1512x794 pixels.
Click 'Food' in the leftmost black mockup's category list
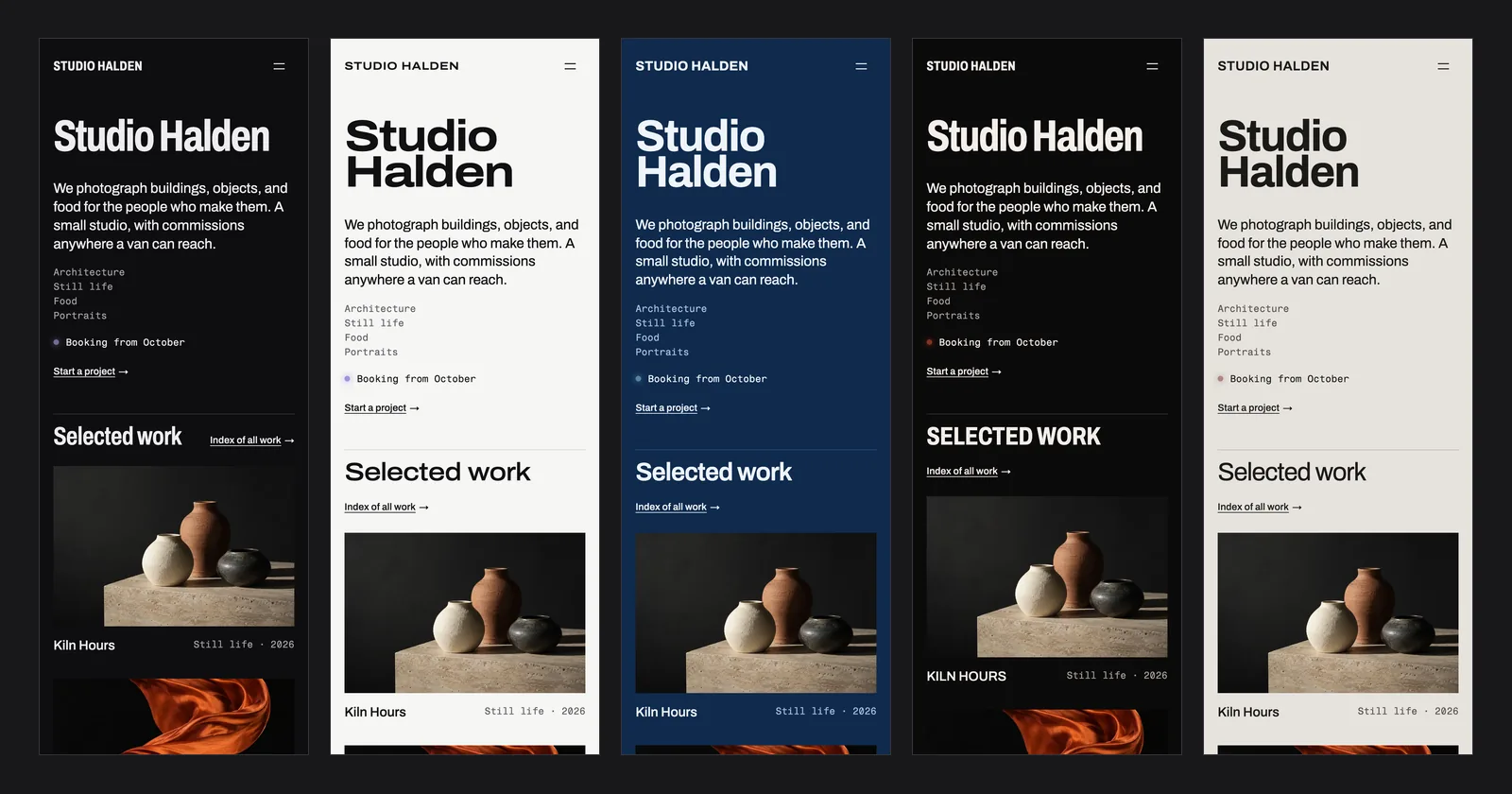[x=65, y=302]
